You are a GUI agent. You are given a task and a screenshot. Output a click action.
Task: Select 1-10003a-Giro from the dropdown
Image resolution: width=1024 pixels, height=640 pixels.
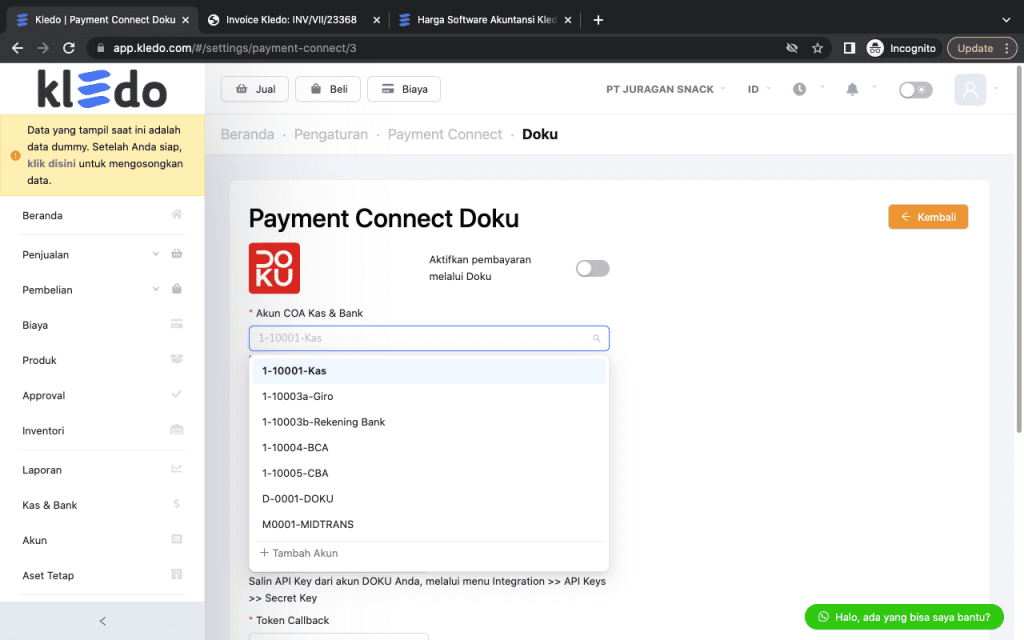click(429, 396)
